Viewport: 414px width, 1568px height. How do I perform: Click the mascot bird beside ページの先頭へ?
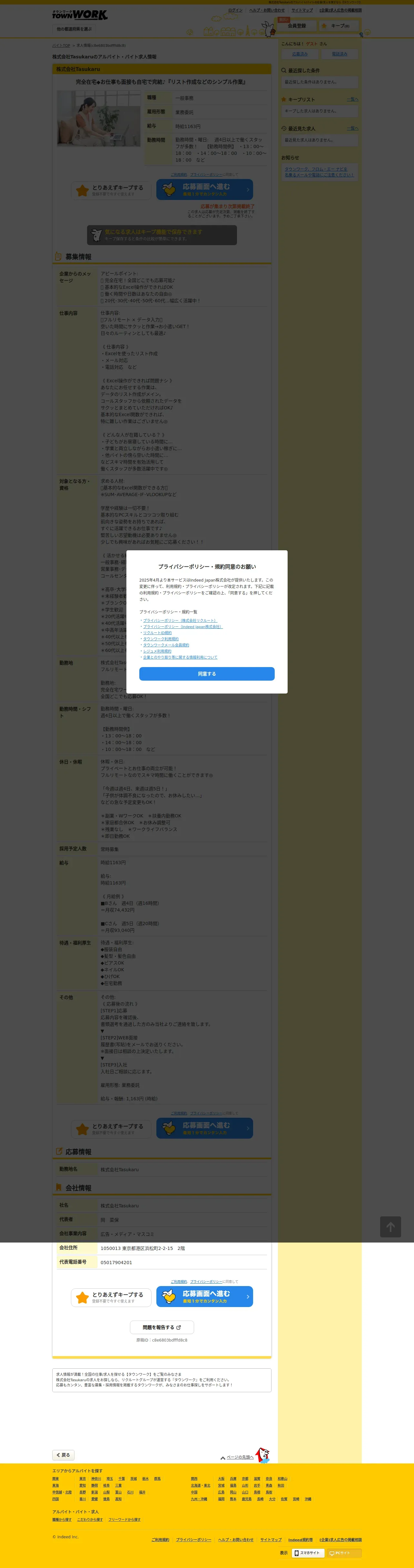coord(262,1455)
